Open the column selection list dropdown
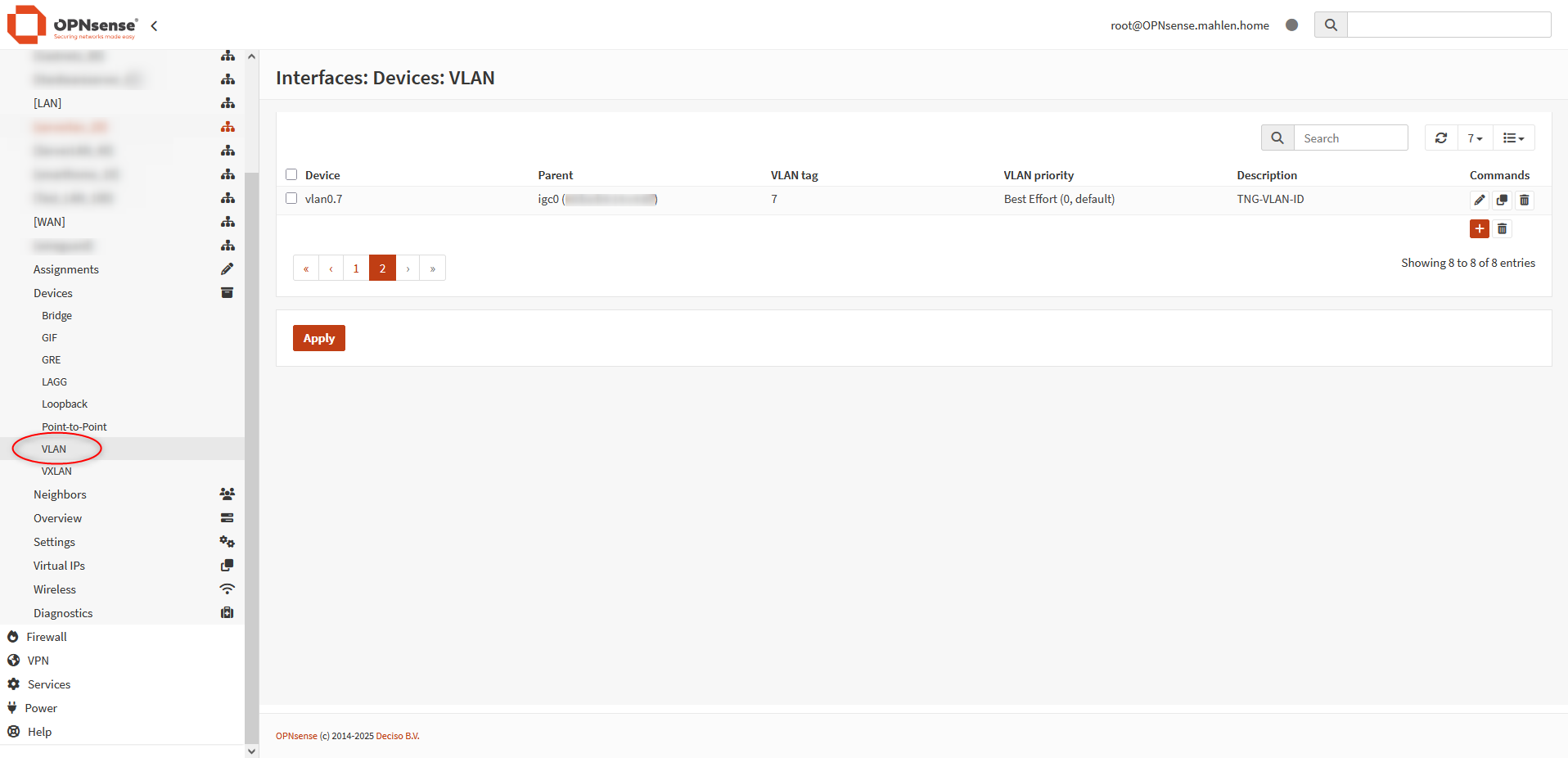The height and width of the screenshot is (758, 1568). (1513, 138)
